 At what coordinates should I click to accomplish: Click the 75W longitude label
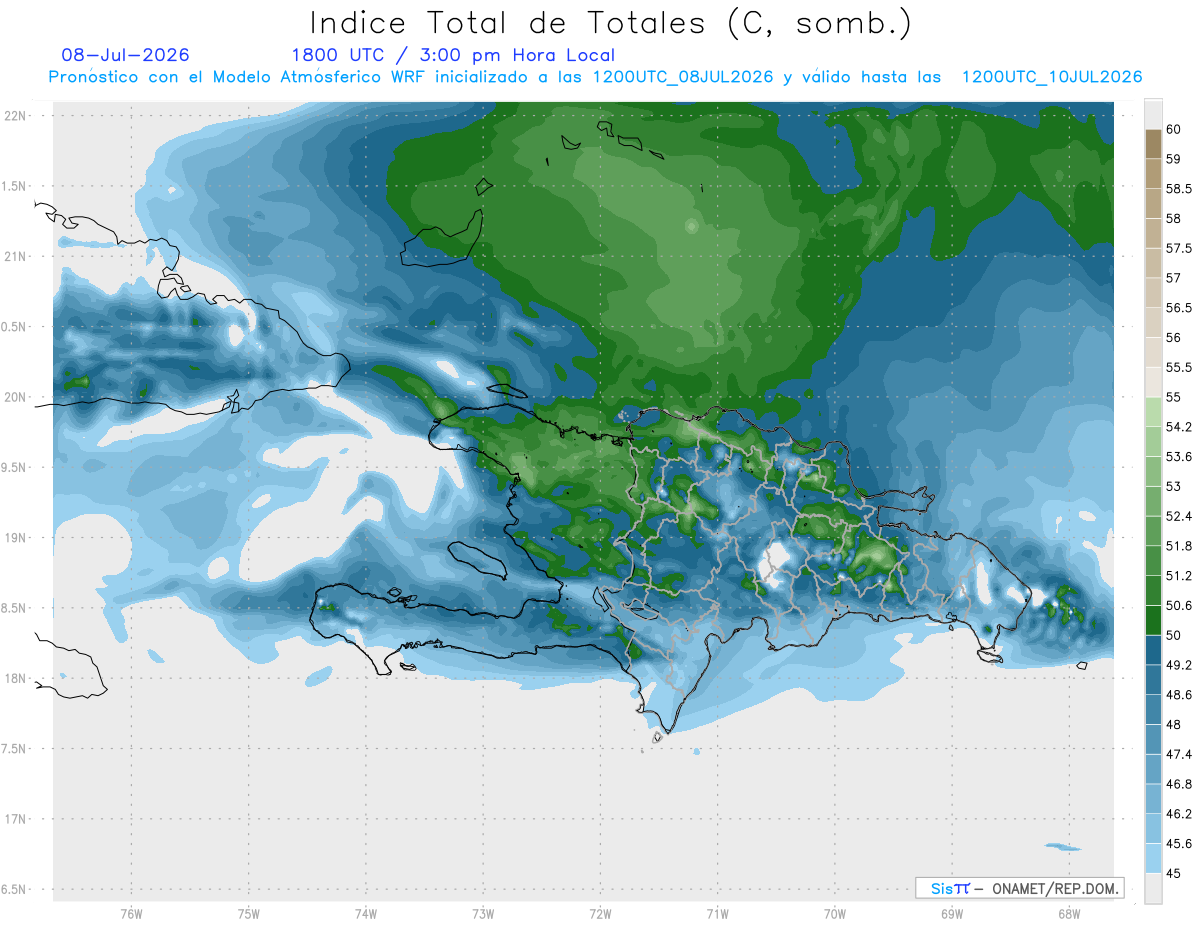click(x=249, y=914)
